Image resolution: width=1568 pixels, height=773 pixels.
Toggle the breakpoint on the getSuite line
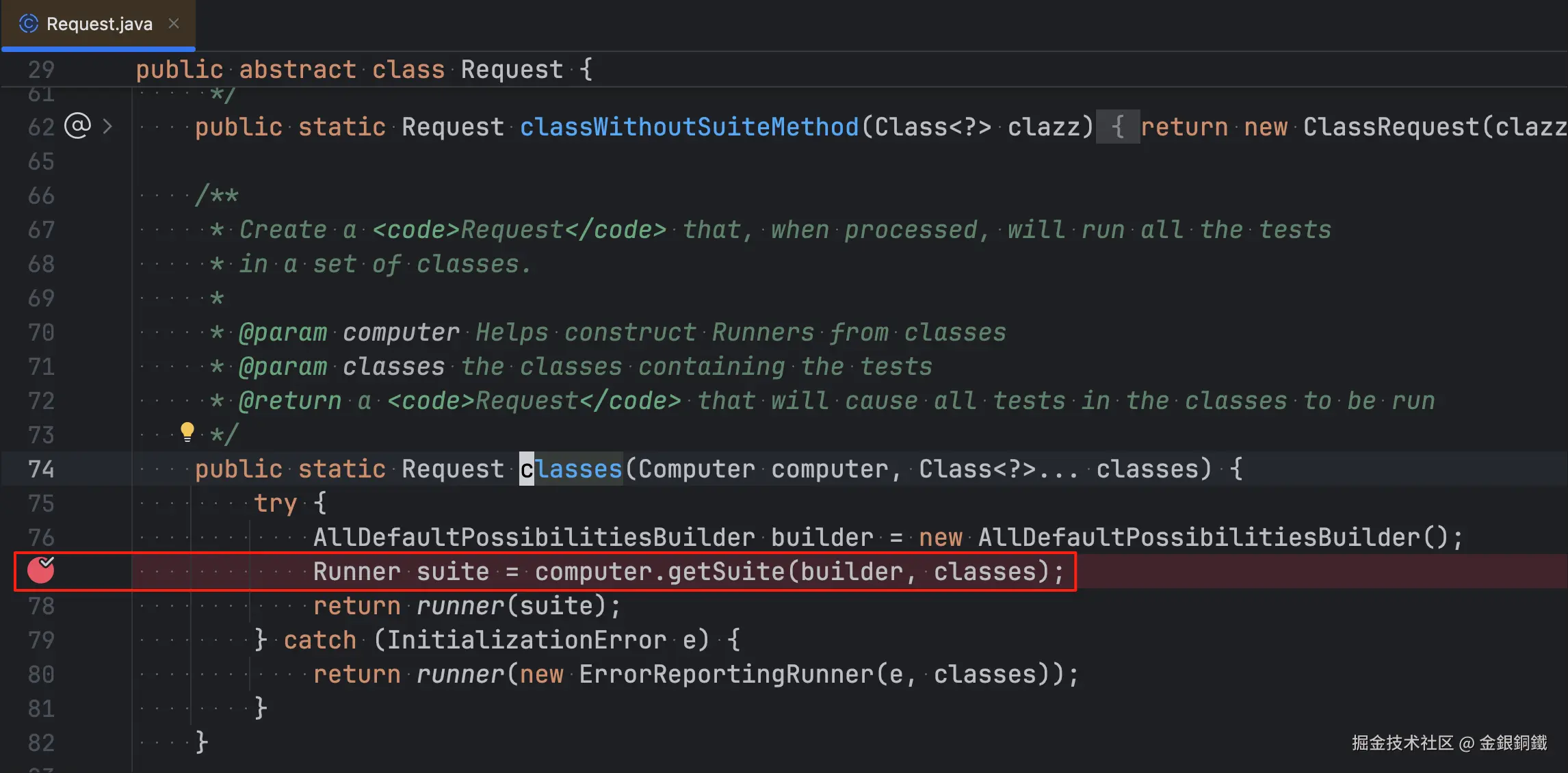coord(40,570)
